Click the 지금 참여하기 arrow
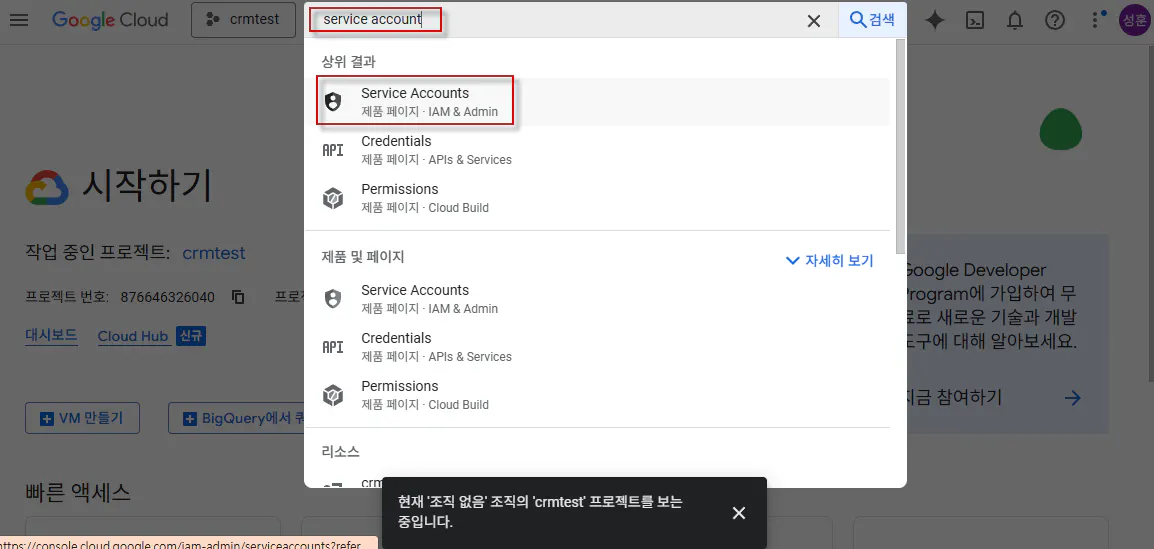The image size is (1154, 549). 1073,398
